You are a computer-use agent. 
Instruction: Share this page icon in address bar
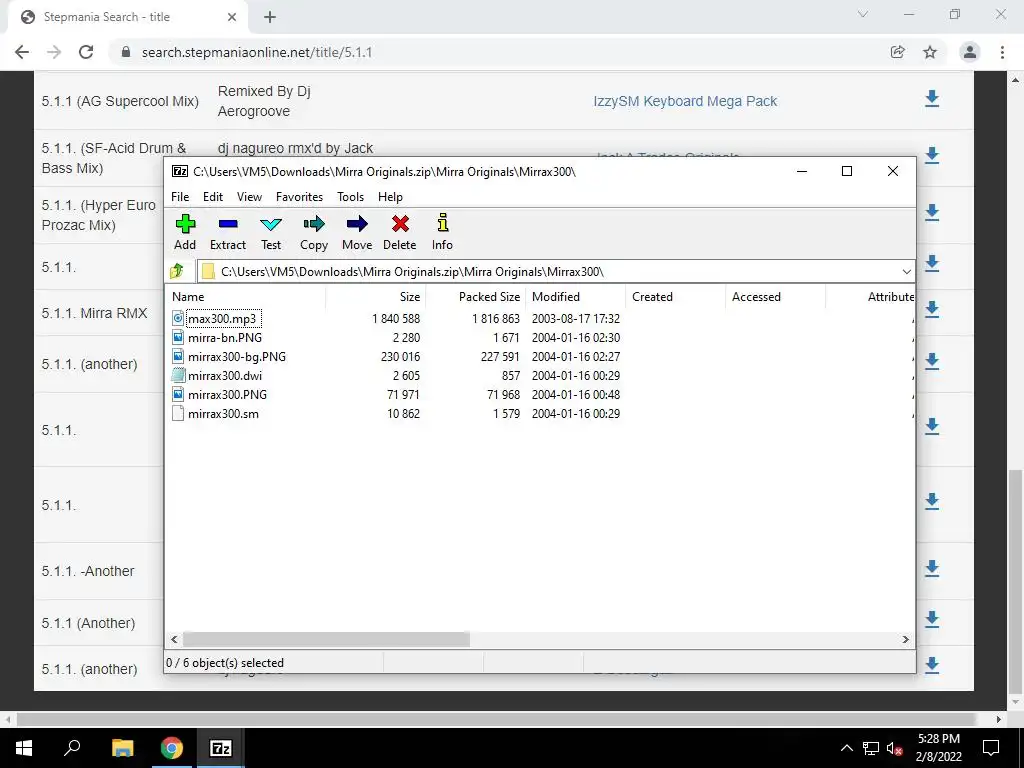898,52
